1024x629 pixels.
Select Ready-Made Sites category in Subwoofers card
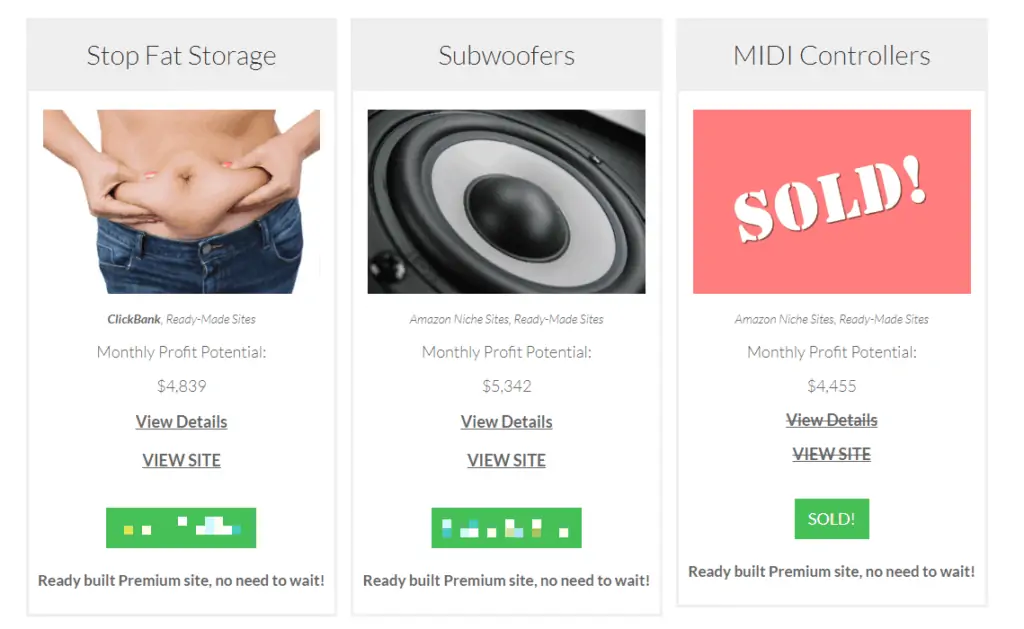[x=559, y=319]
